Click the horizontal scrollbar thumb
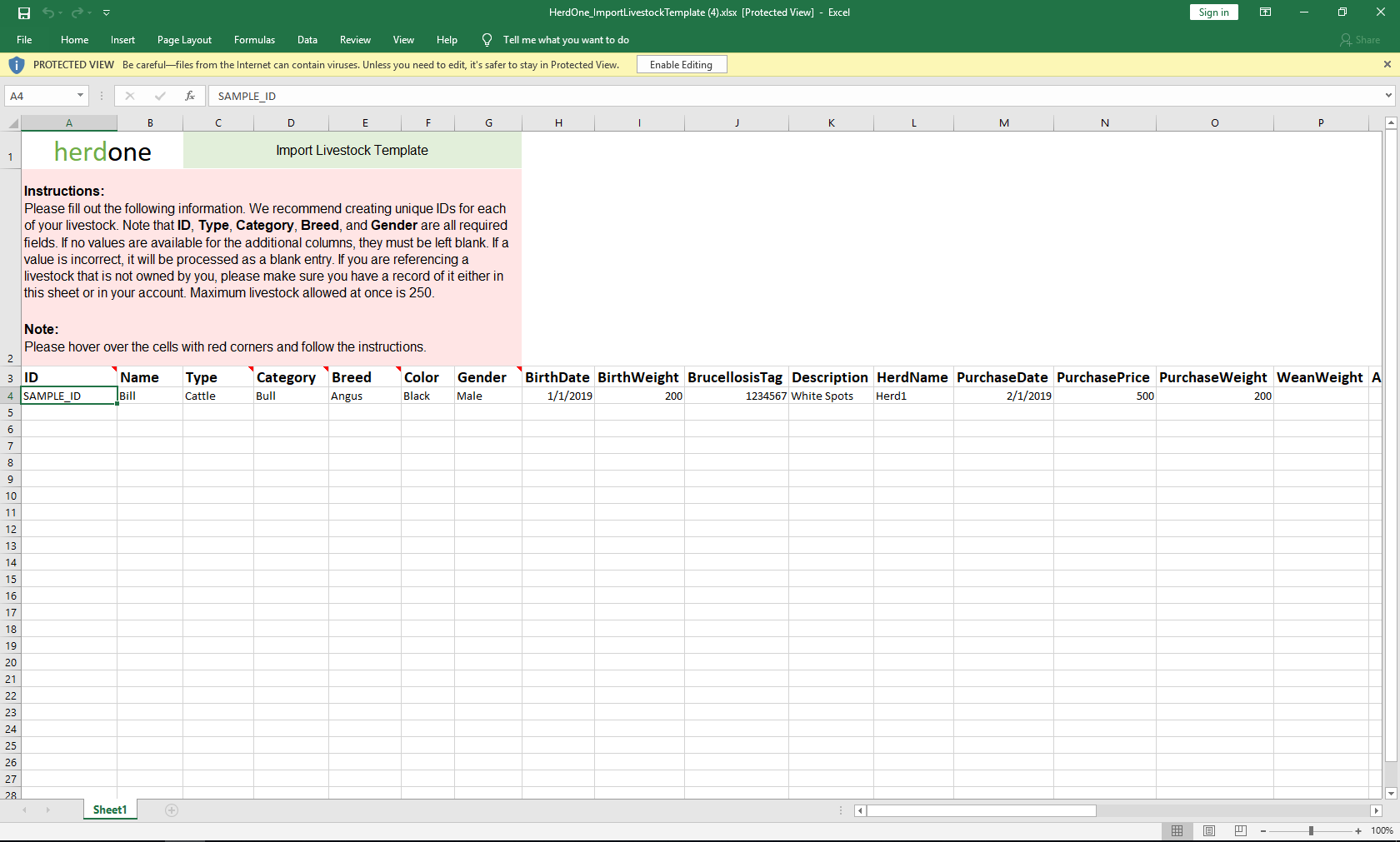Image resolution: width=1400 pixels, height=842 pixels. [982, 810]
